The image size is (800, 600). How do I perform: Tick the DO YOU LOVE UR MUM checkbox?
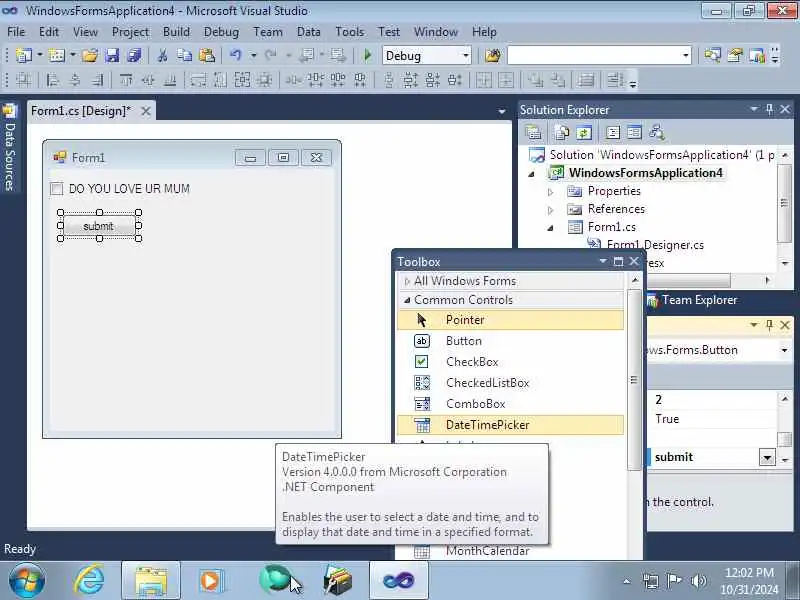[57, 189]
